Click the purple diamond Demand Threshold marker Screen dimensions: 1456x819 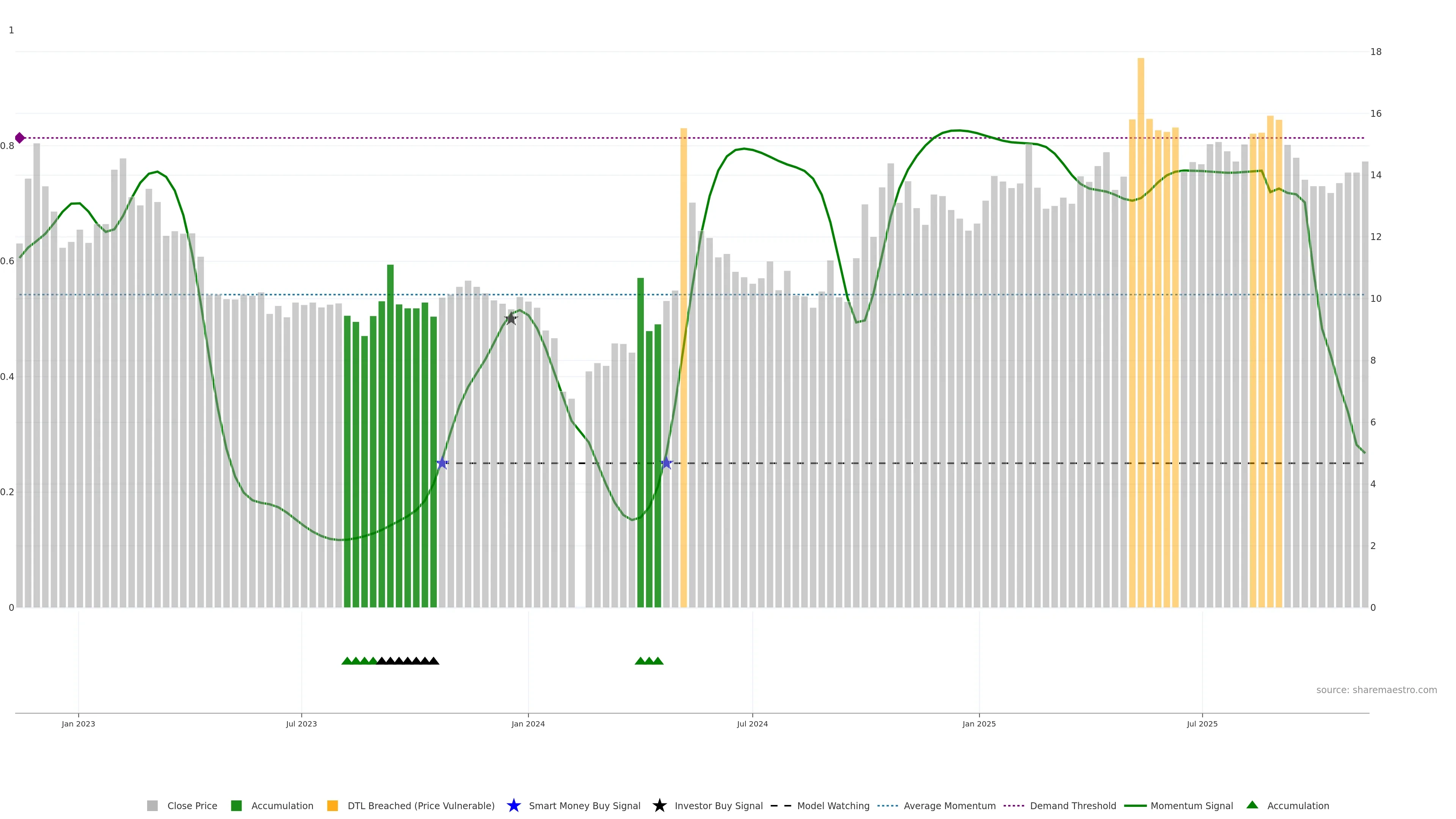click(x=20, y=138)
